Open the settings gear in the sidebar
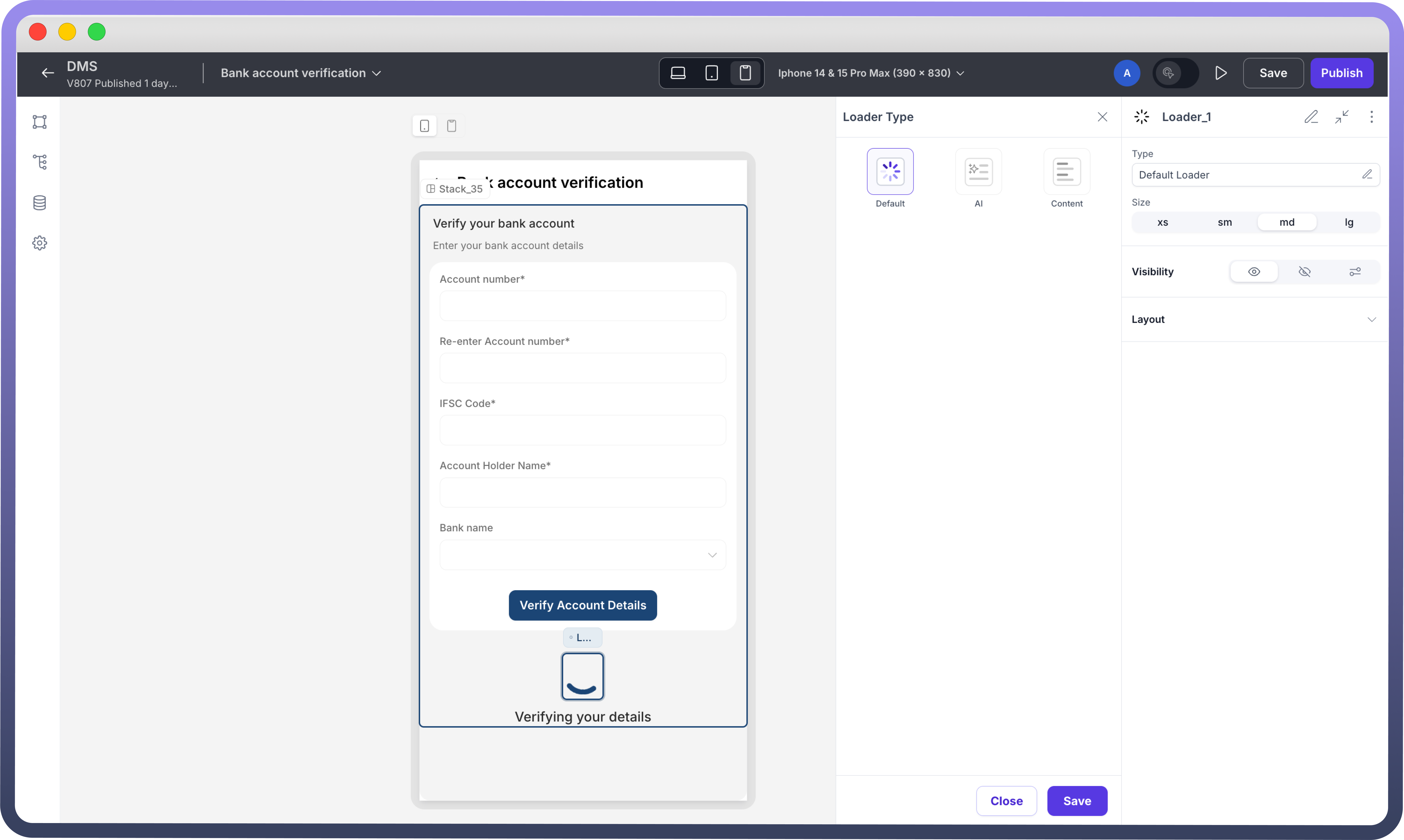The height and width of the screenshot is (840, 1404). pyautogui.click(x=40, y=243)
